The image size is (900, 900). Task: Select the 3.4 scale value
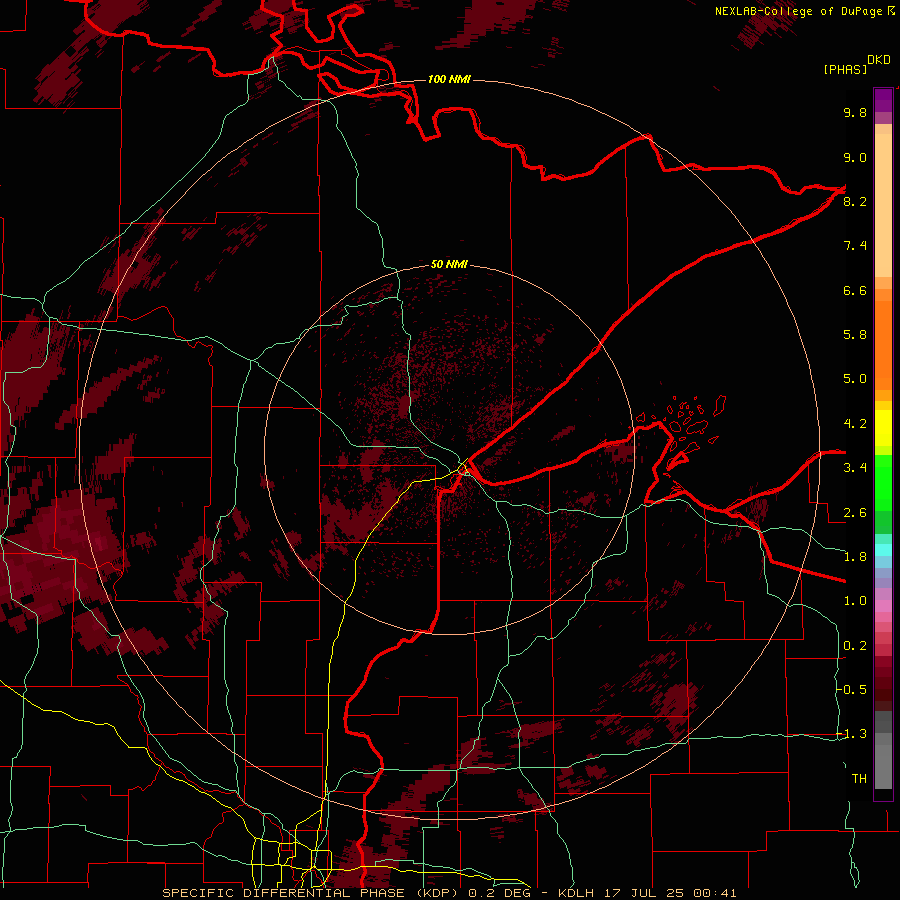click(x=855, y=468)
